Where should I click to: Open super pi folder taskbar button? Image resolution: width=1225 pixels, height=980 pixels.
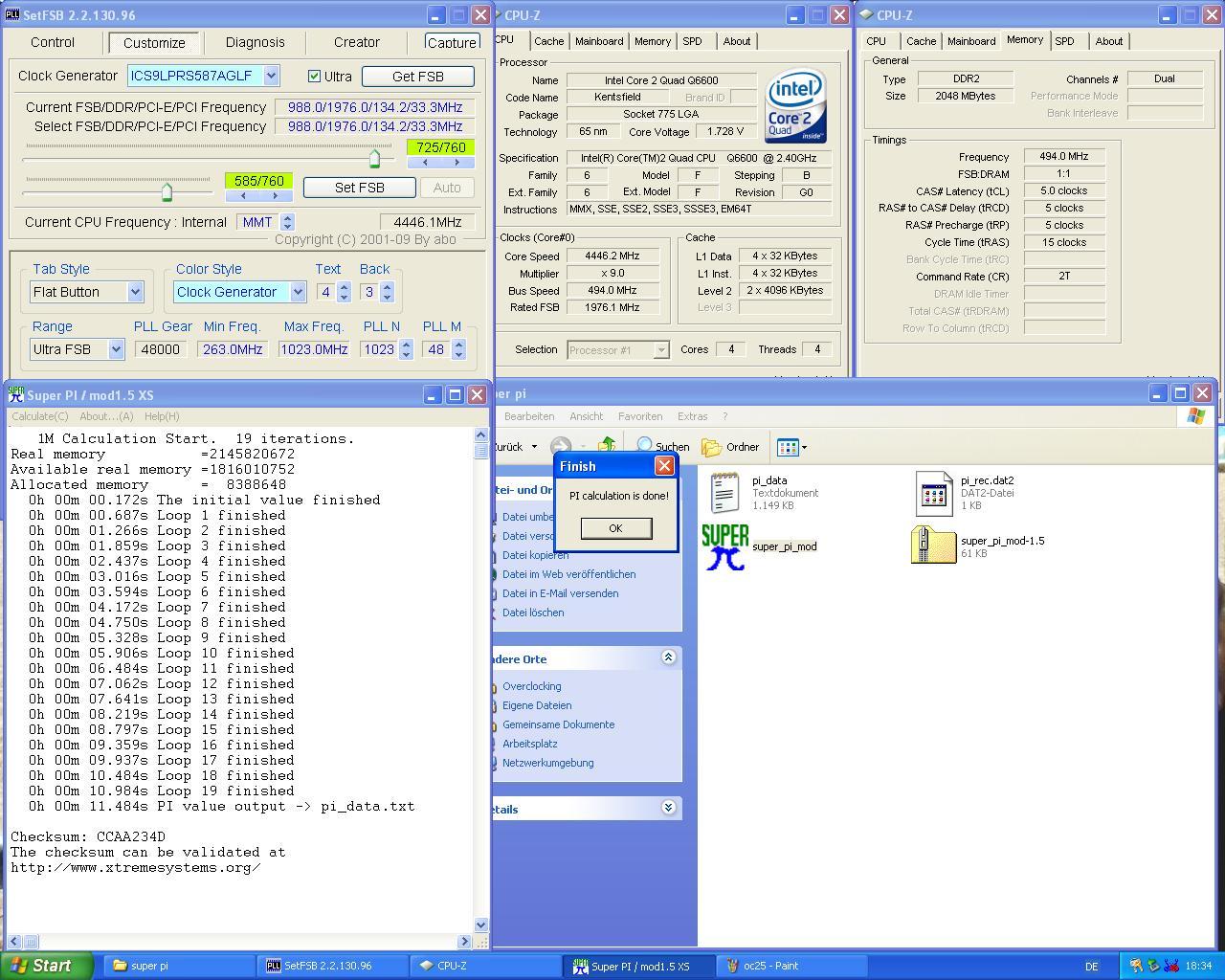click(179, 966)
